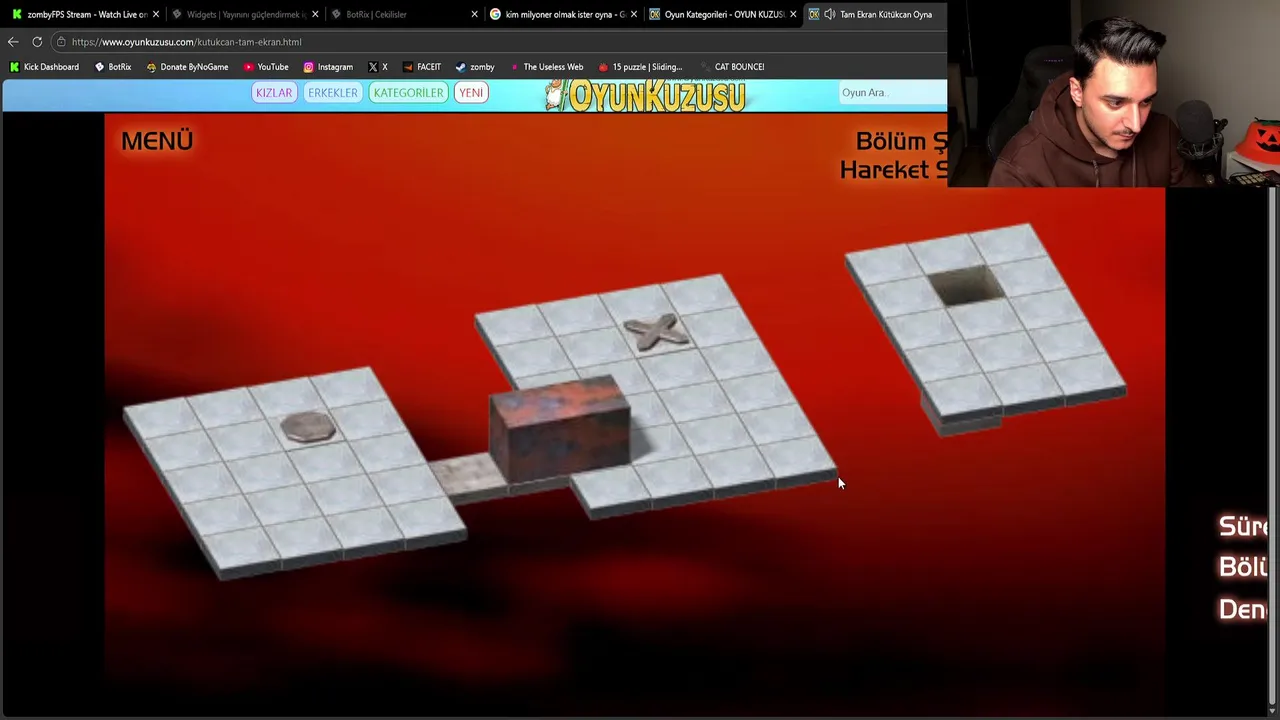
Task: Click the bridge tile beside the block
Action: 467,476
